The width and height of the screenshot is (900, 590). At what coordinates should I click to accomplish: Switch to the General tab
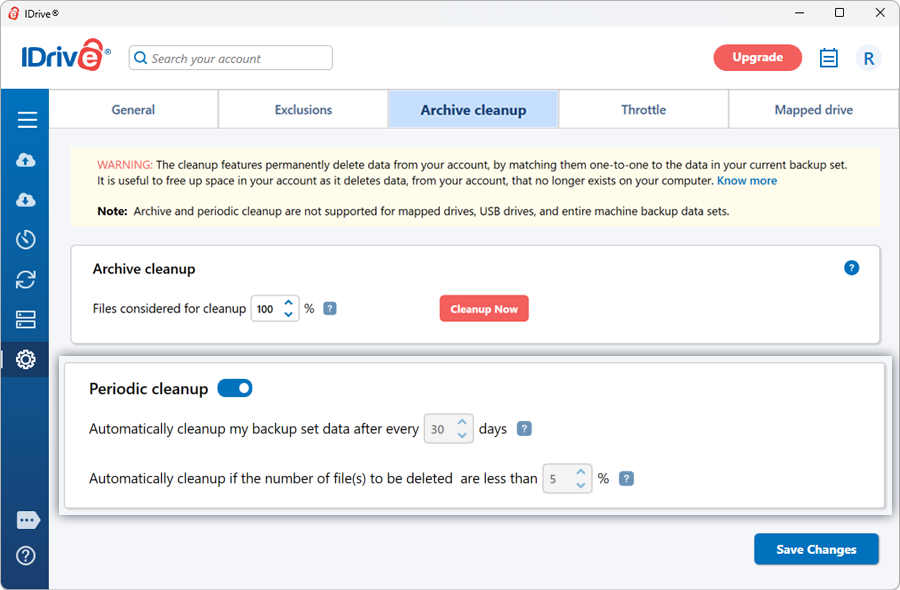tap(133, 110)
